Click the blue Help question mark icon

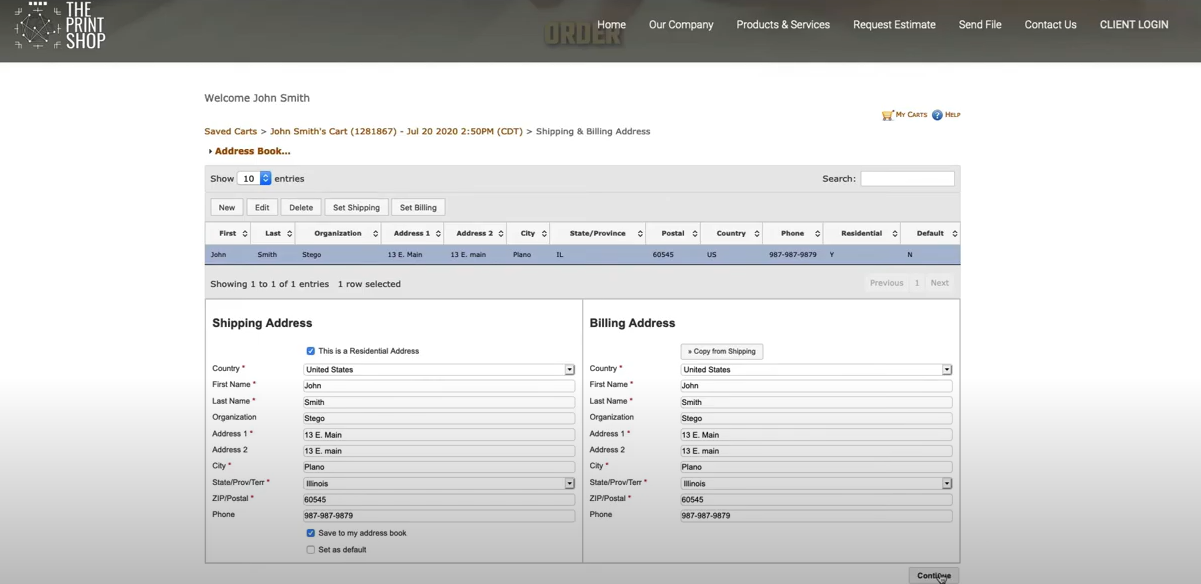click(936, 114)
